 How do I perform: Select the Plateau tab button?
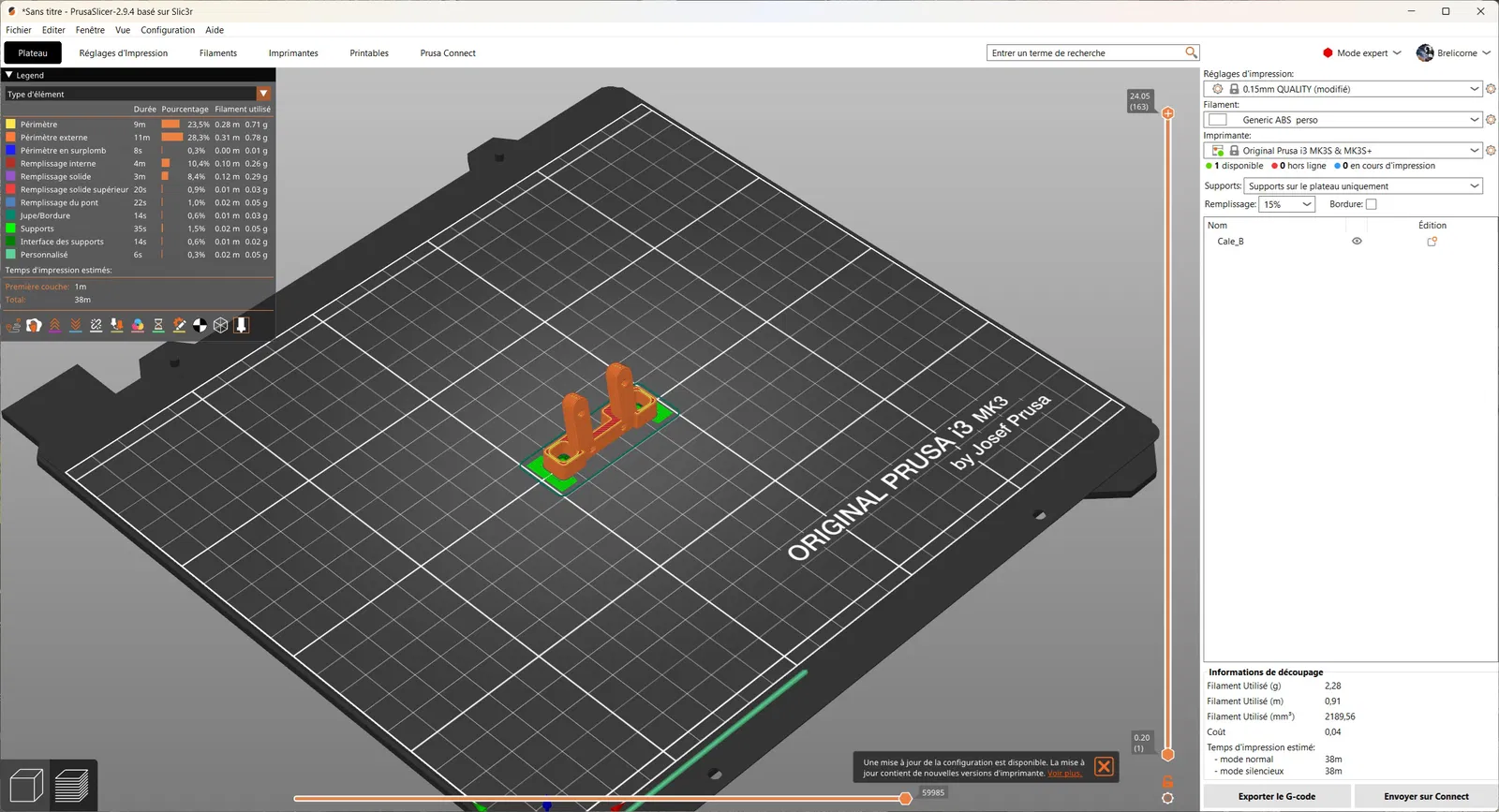point(33,53)
